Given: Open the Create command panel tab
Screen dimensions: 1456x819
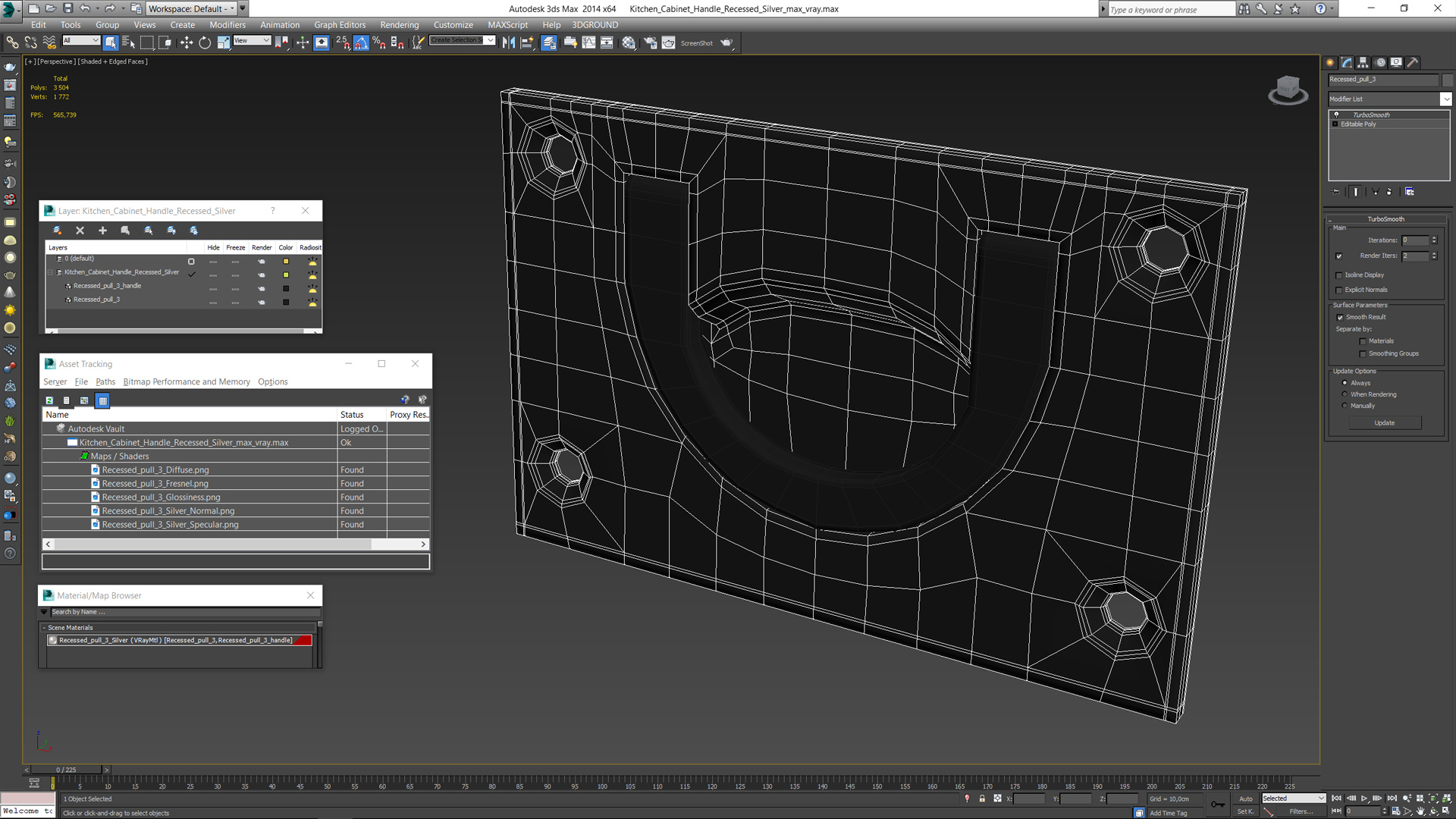Looking at the screenshot, I should pyautogui.click(x=1330, y=63).
